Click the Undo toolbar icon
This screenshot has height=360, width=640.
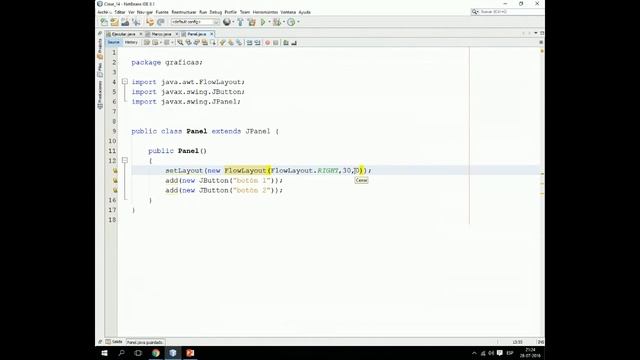coord(150,22)
